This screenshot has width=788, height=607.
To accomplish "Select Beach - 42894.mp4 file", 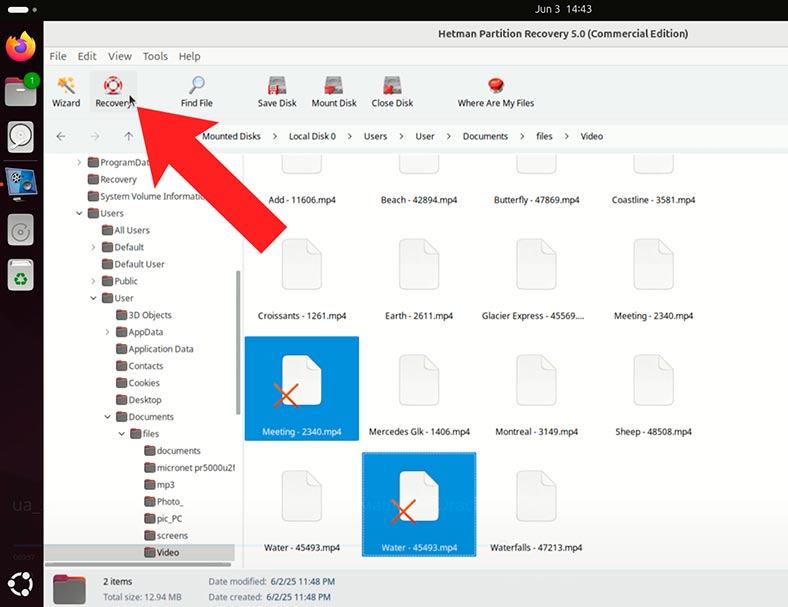I will pos(419,180).
